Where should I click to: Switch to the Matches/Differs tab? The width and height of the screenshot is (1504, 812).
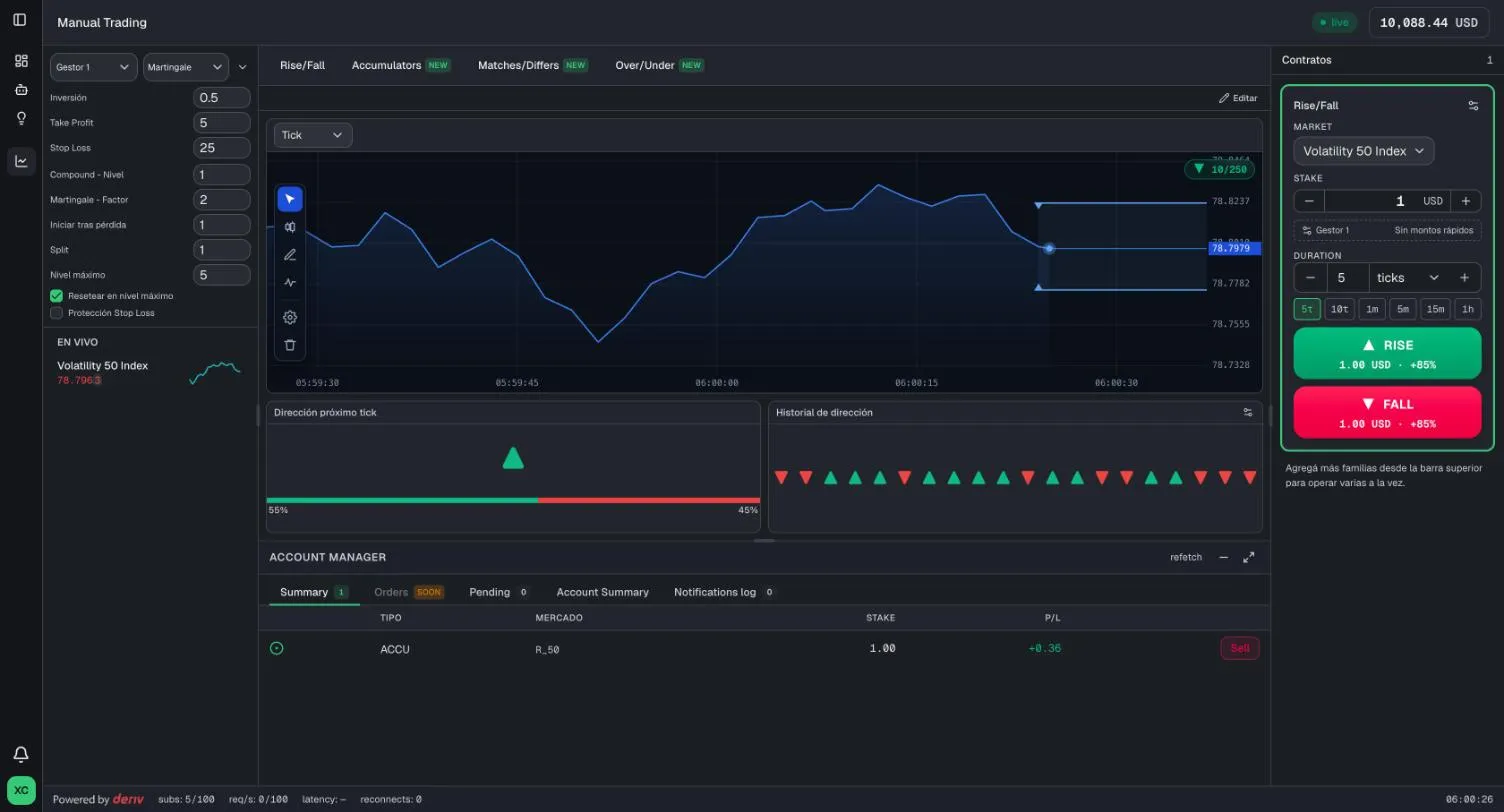pos(532,65)
